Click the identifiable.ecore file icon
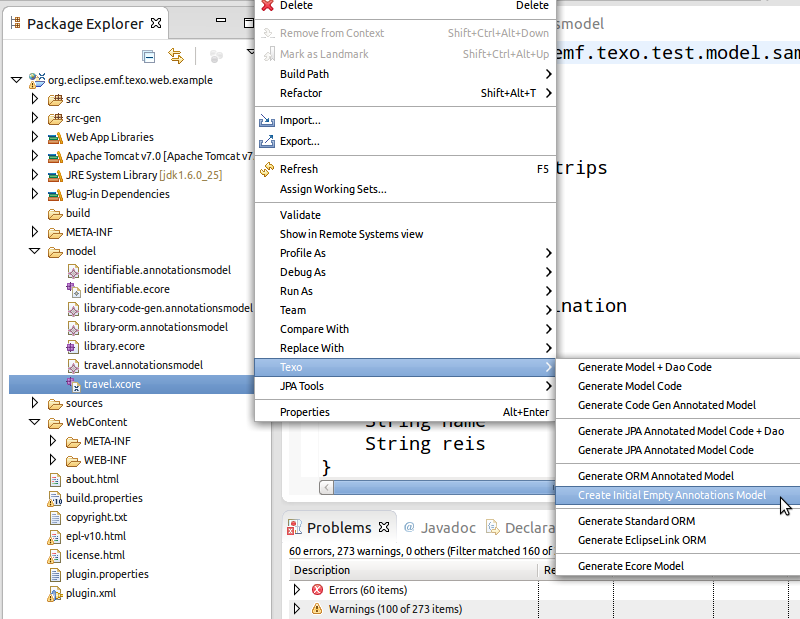Screen dimensions: 800x619 [73, 289]
